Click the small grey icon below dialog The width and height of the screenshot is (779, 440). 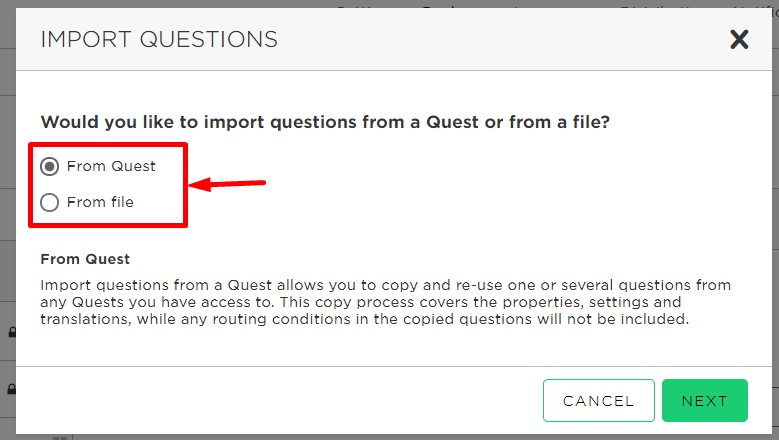[60, 438]
